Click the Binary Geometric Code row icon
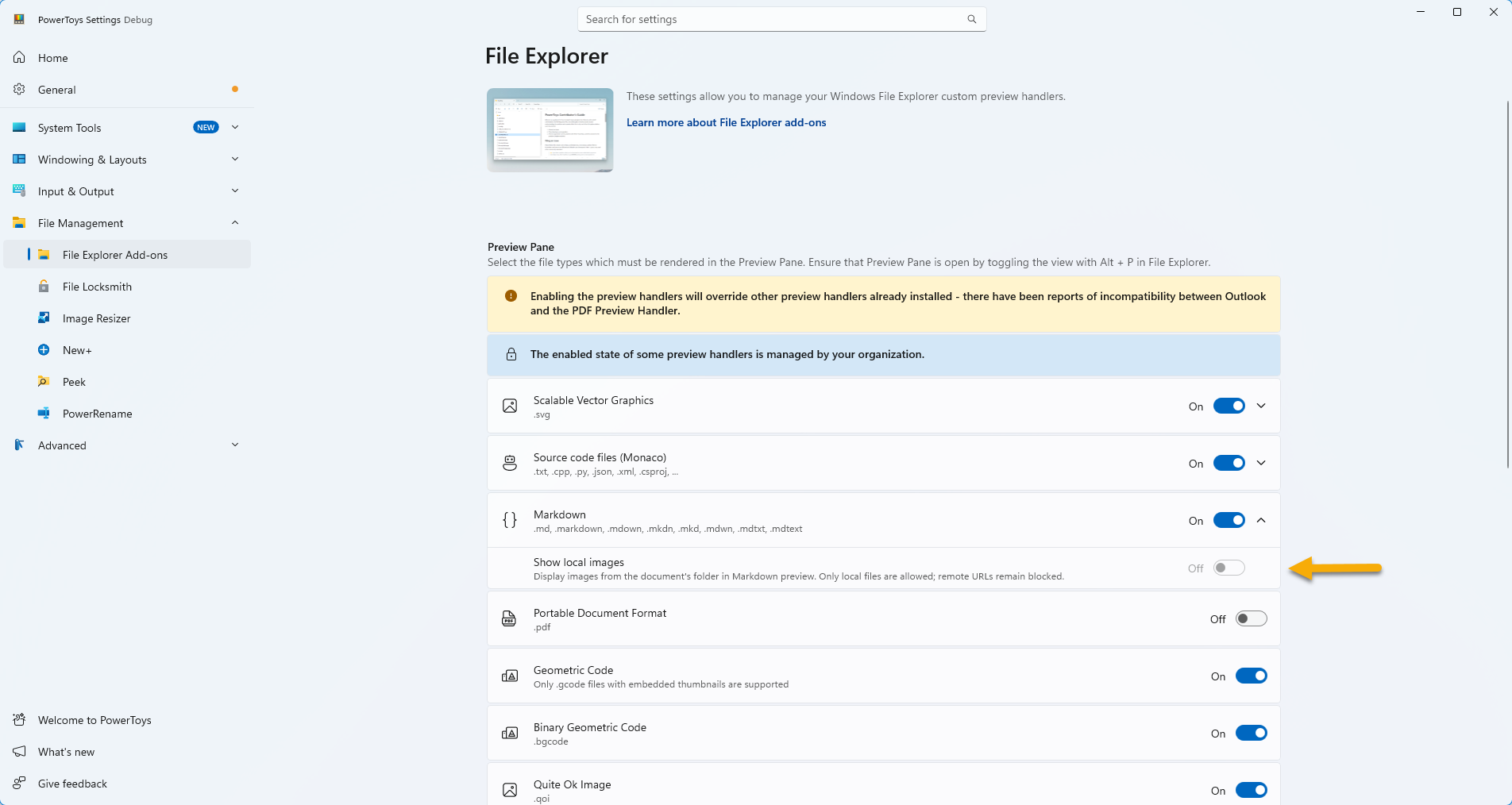The height and width of the screenshot is (805, 1512). (510, 733)
